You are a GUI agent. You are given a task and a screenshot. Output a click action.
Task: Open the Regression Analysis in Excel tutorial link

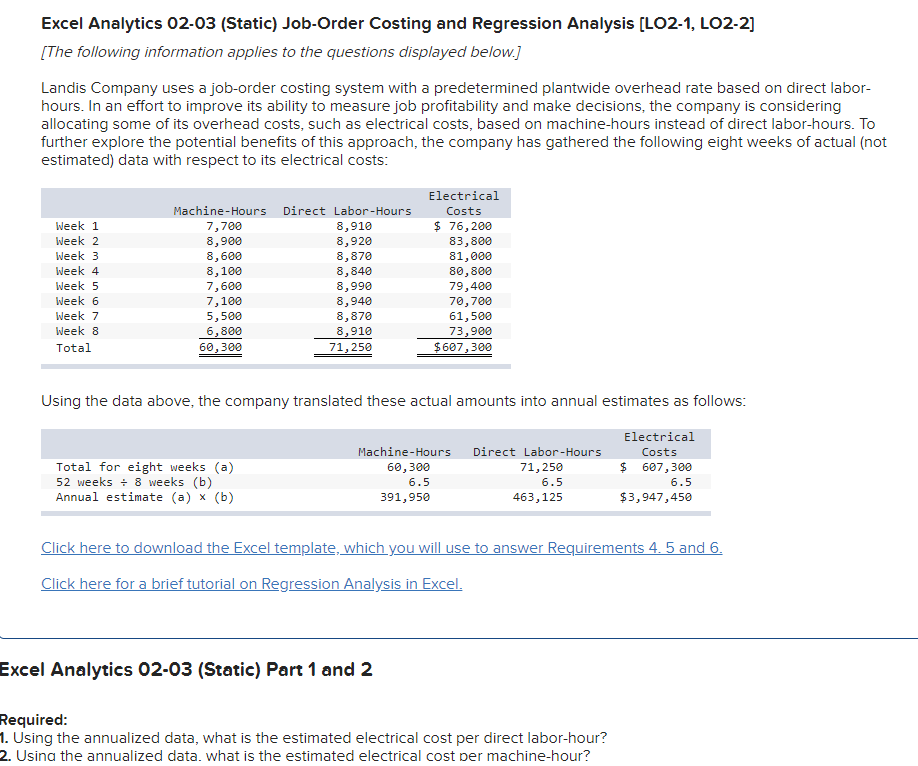pyautogui.click(x=252, y=584)
